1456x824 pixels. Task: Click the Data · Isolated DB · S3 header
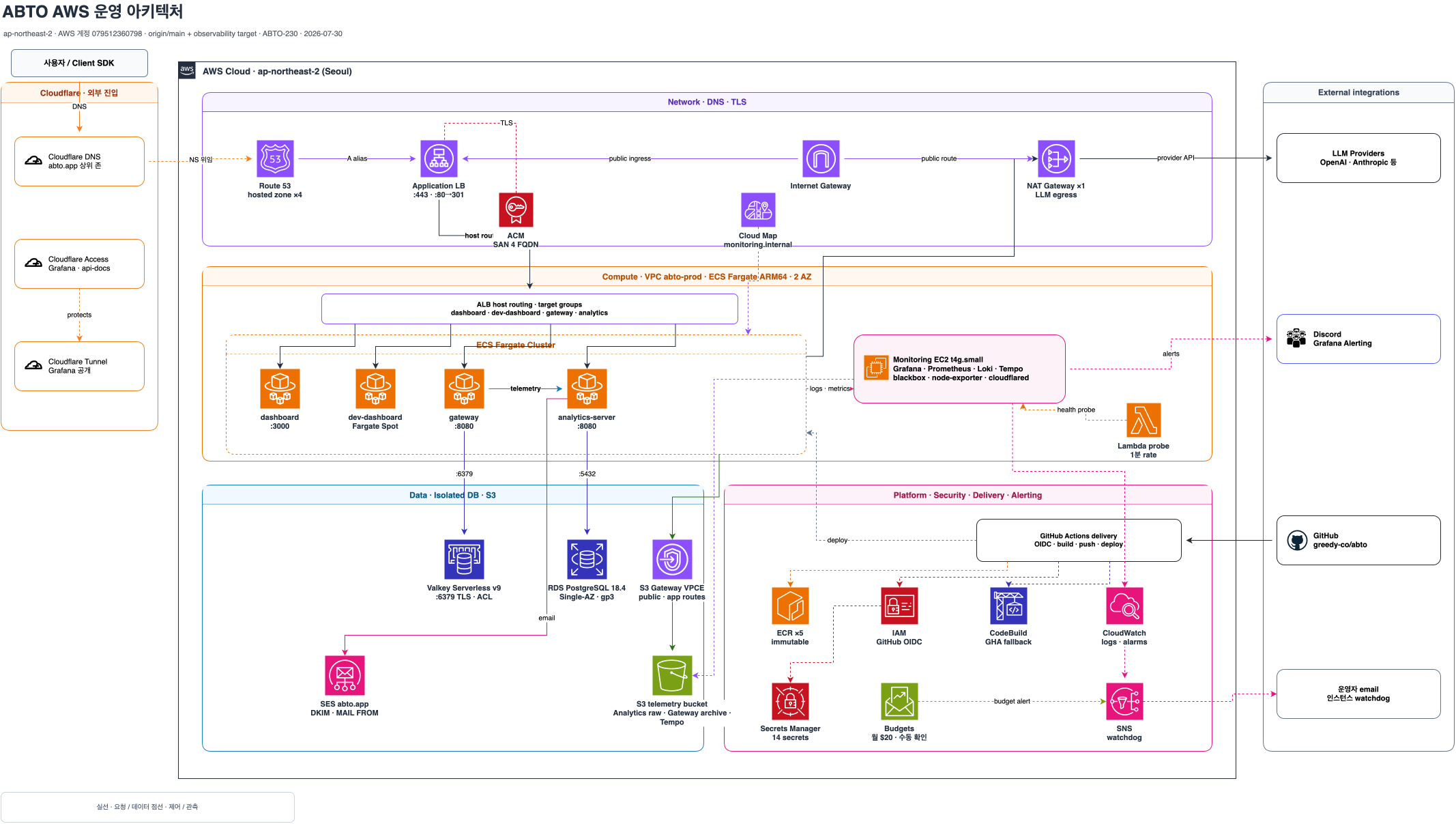click(452, 496)
